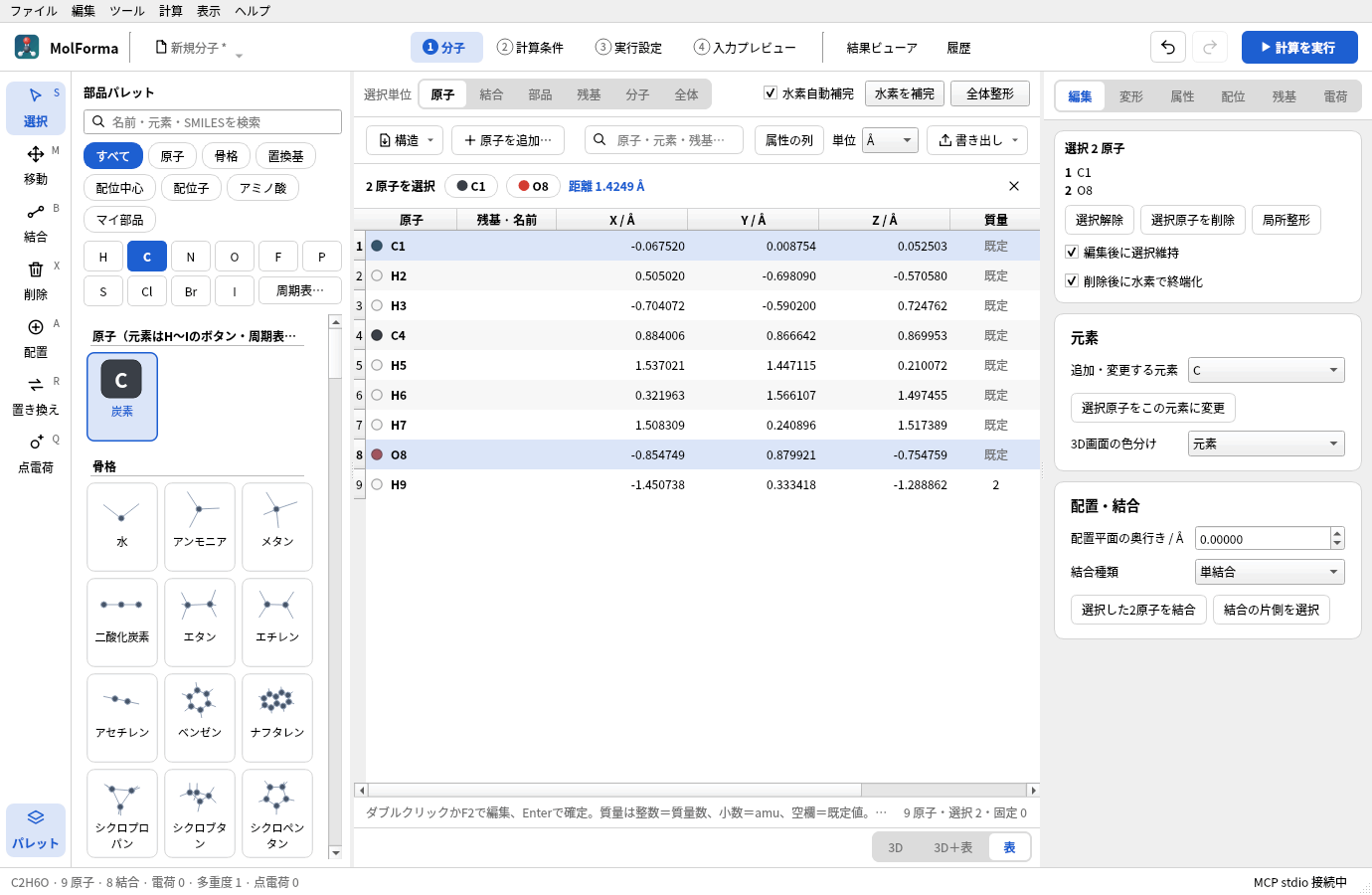Add the シクロプロパン cyclopropane part

122,812
